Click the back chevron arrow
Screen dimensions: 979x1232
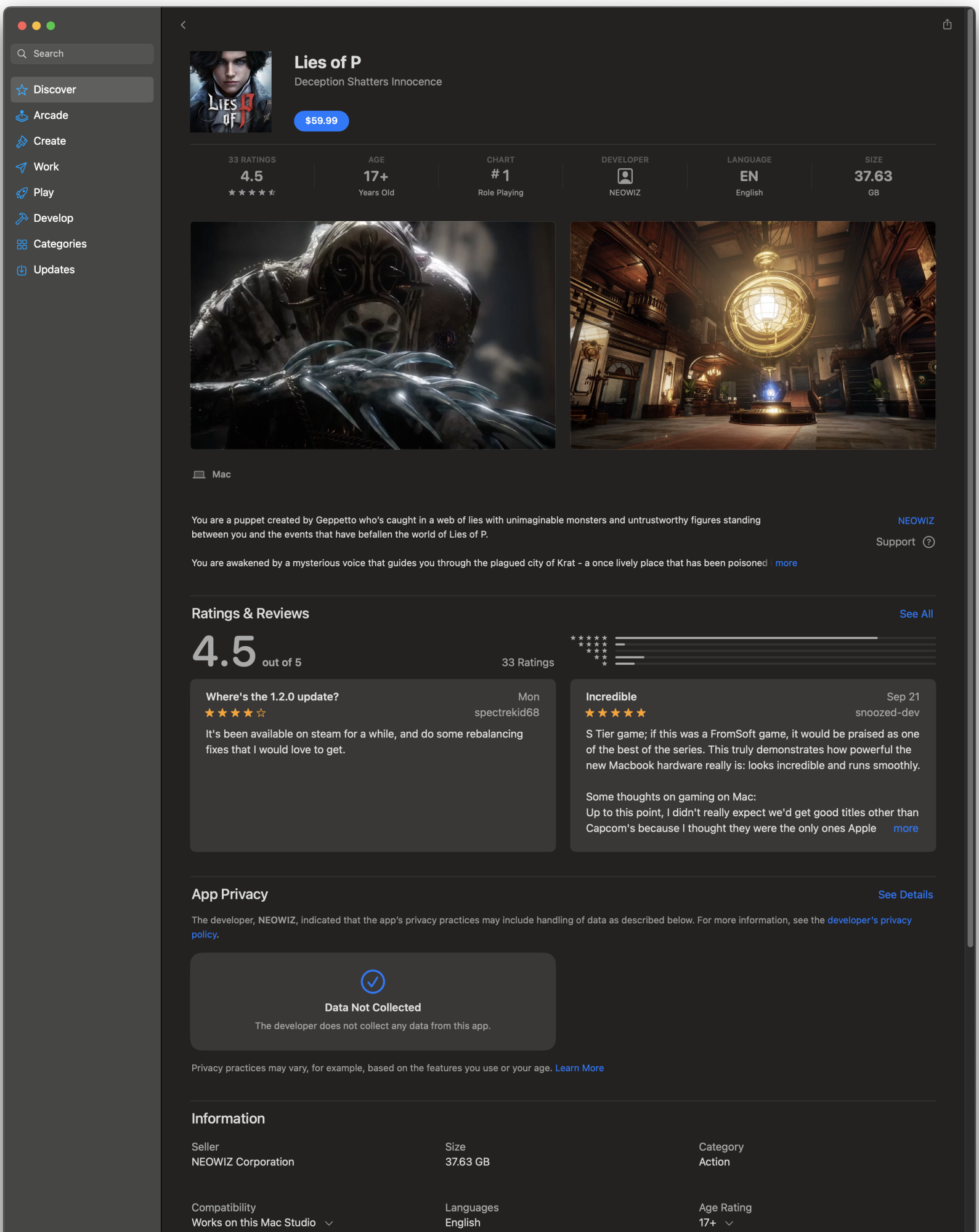click(183, 25)
